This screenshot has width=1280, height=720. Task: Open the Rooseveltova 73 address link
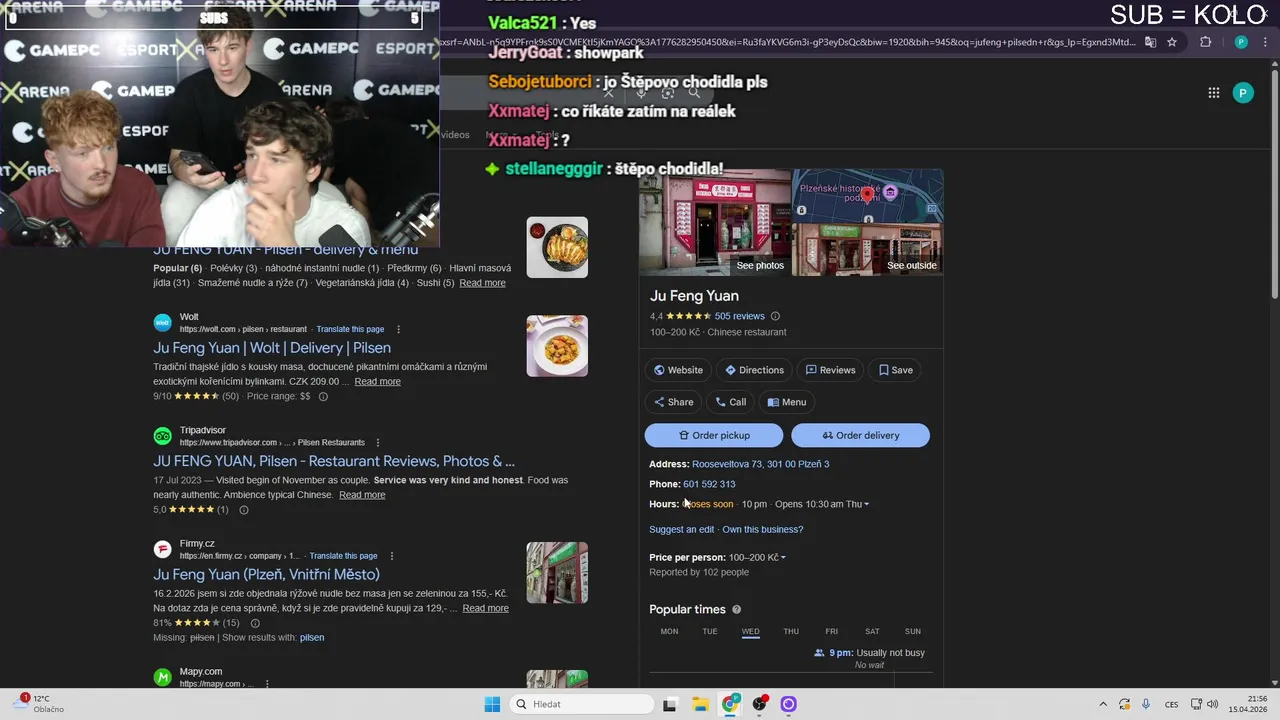(760, 464)
